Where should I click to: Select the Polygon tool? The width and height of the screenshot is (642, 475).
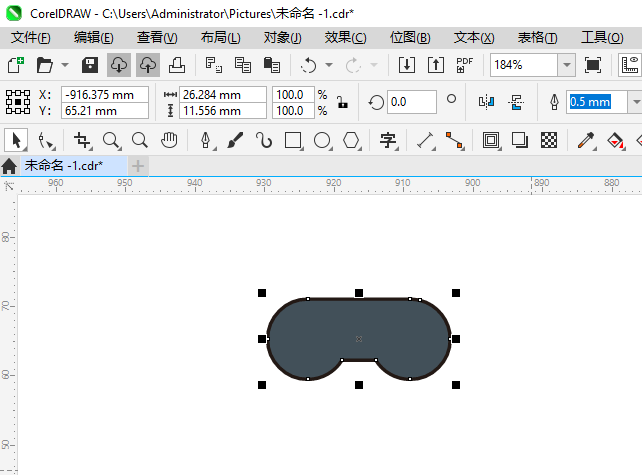point(351,140)
